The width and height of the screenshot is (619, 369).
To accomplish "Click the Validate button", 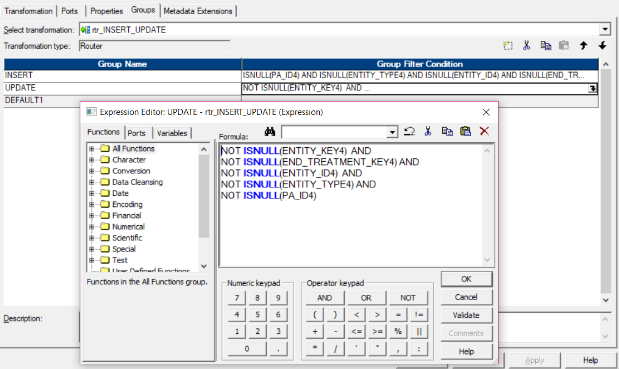I will (x=466, y=315).
